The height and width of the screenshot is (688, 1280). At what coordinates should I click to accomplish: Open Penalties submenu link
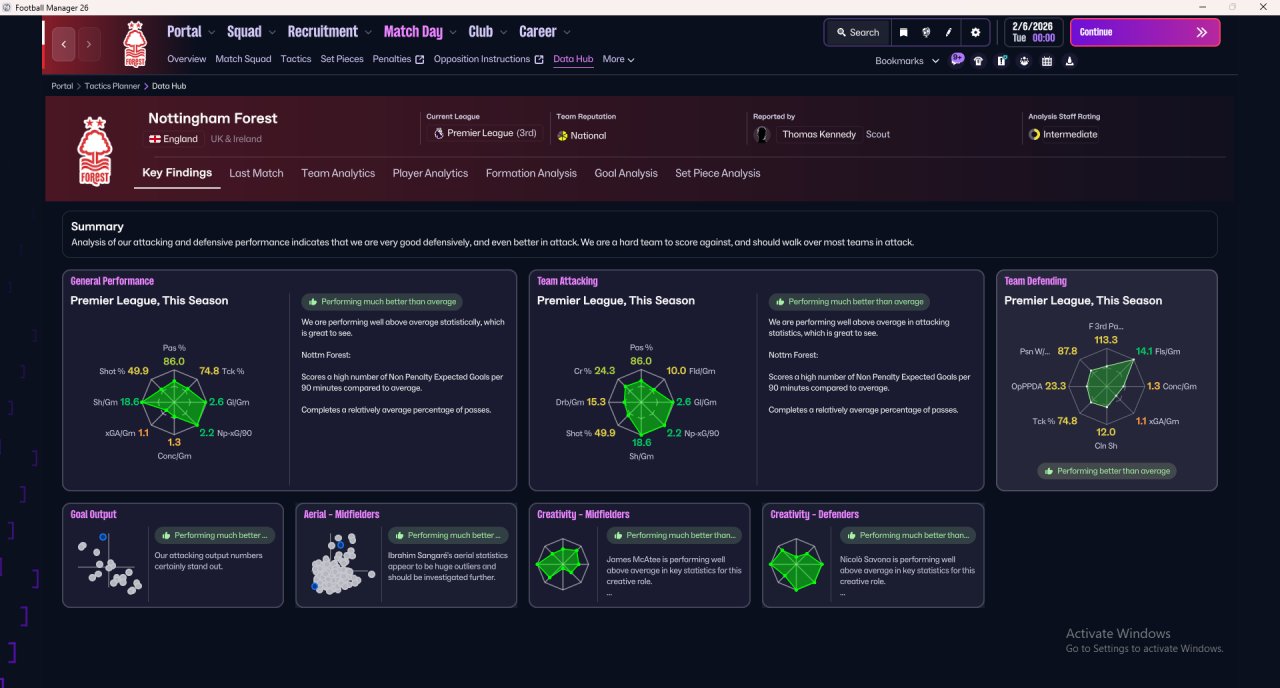point(398,59)
